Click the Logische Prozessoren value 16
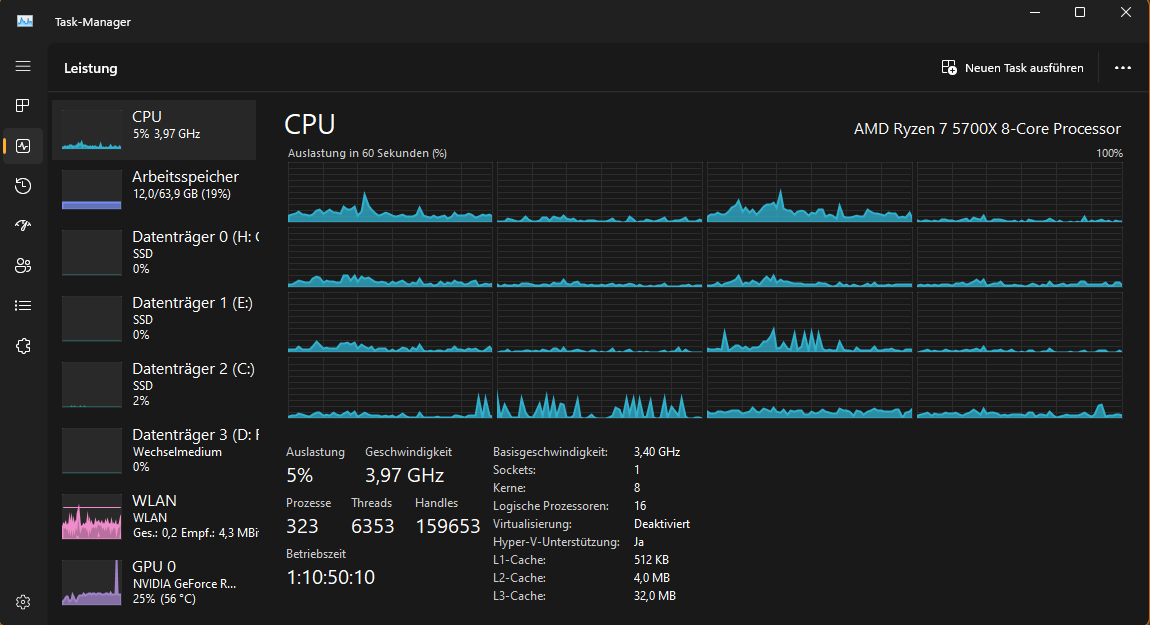Image resolution: width=1150 pixels, height=625 pixels. click(640, 506)
